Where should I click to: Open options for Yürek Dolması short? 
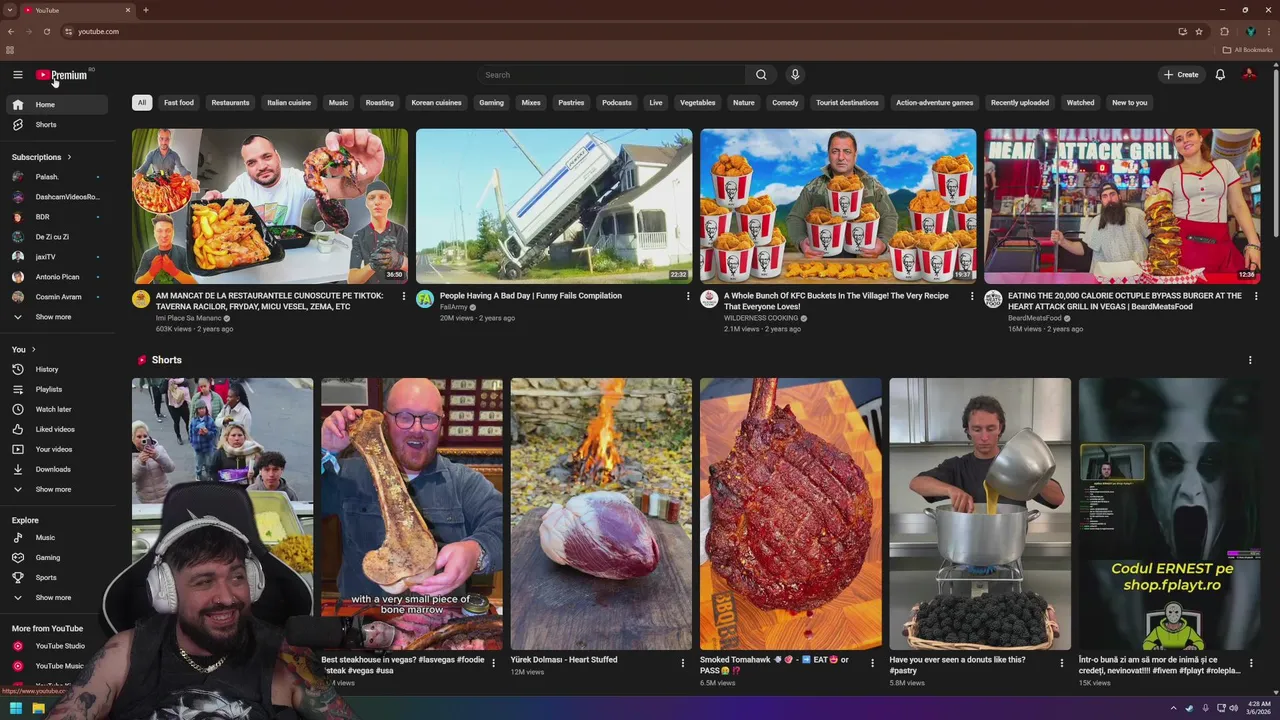click(x=683, y=663)
